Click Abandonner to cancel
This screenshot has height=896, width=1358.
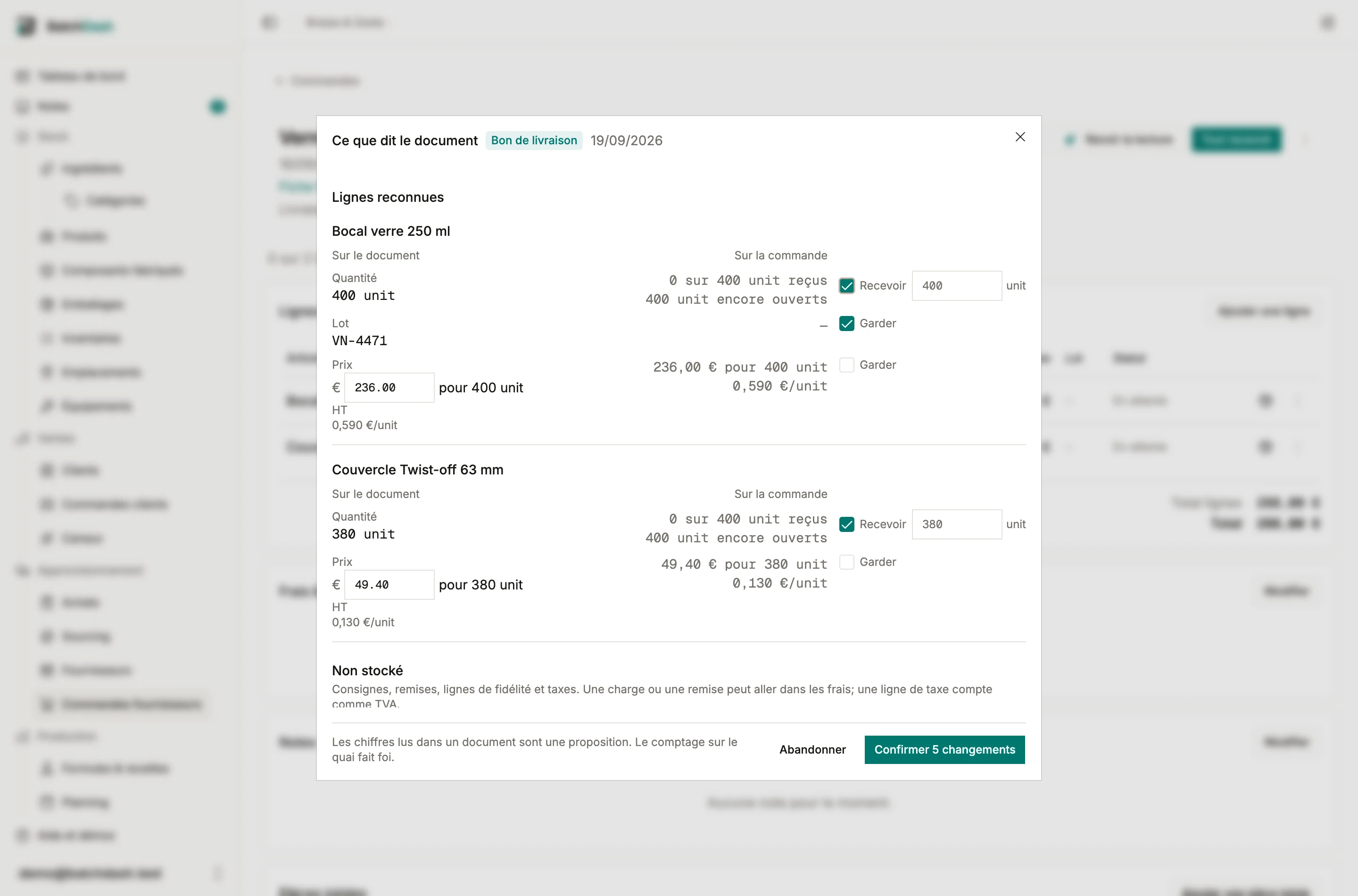812,749
